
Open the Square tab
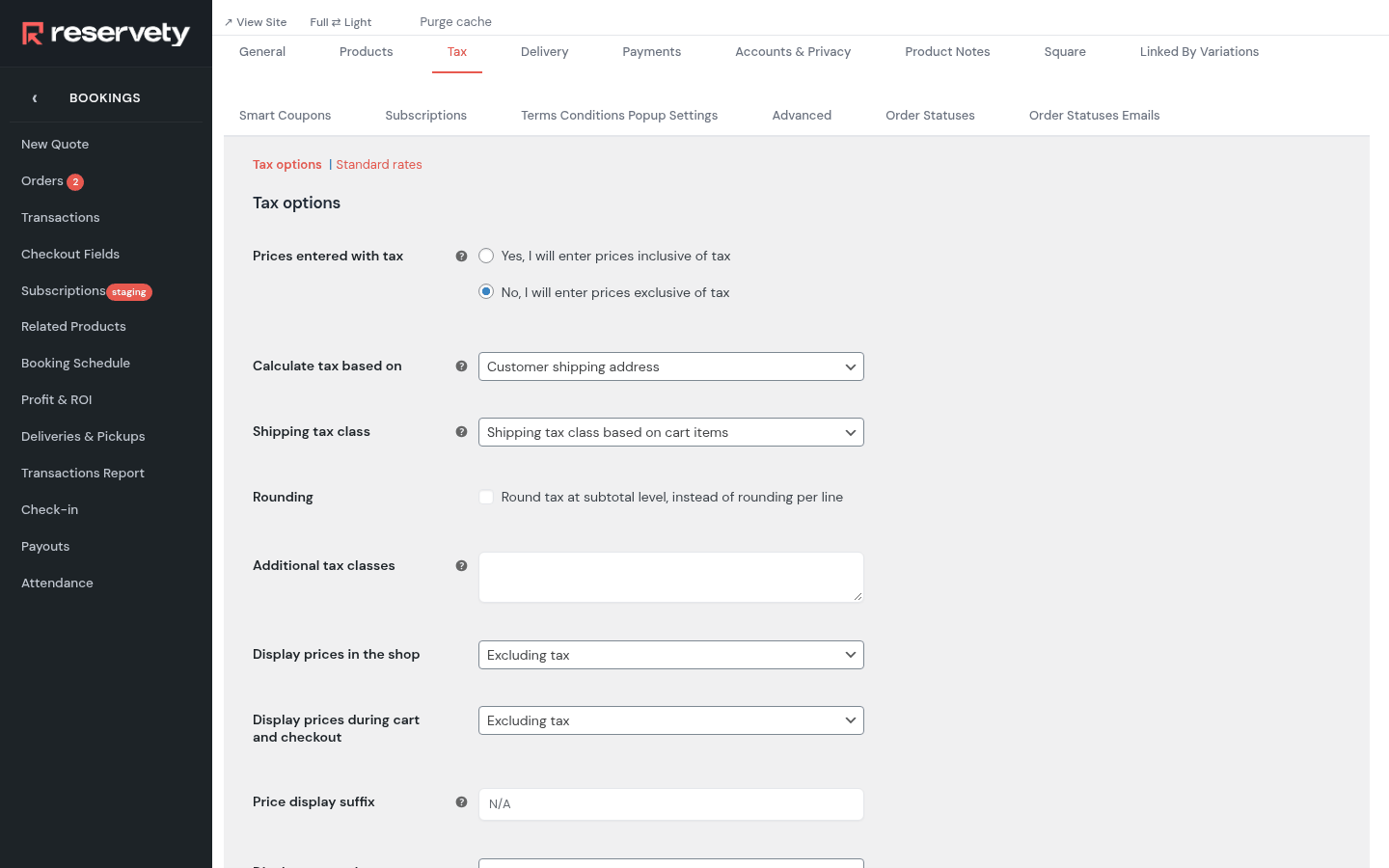1065,52
